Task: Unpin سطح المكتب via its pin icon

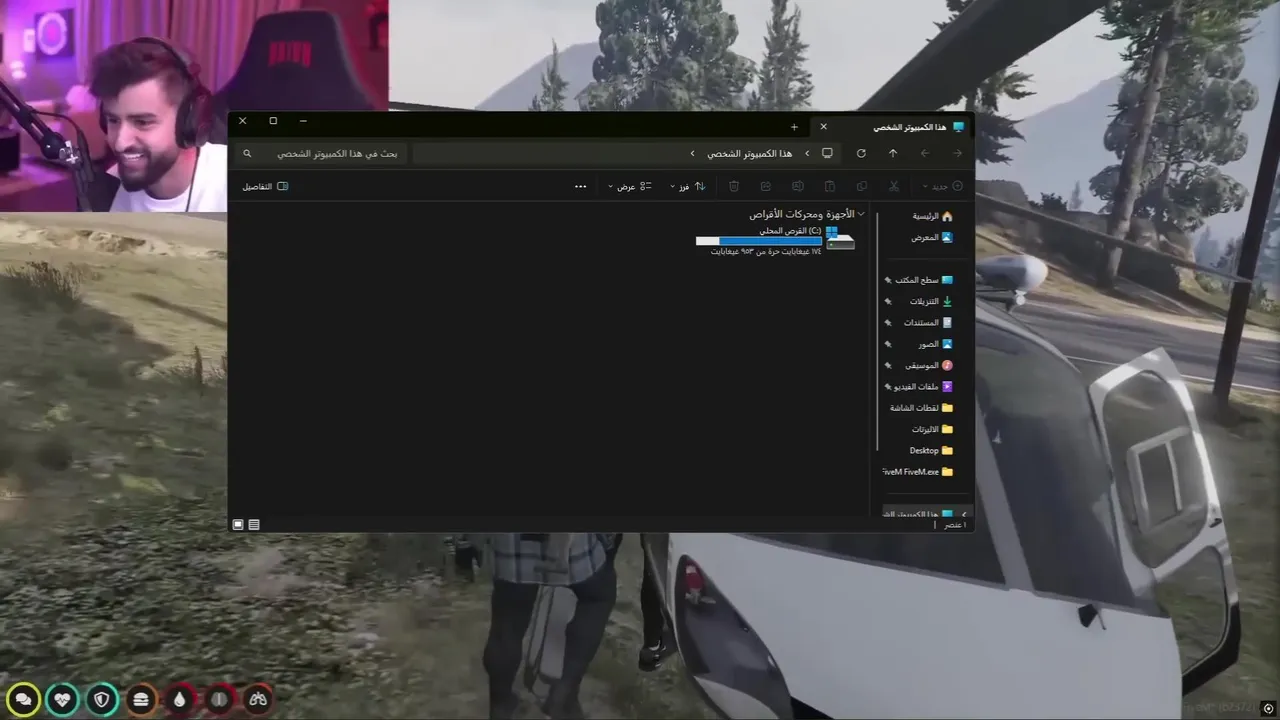Action: (x=887, y=280)
